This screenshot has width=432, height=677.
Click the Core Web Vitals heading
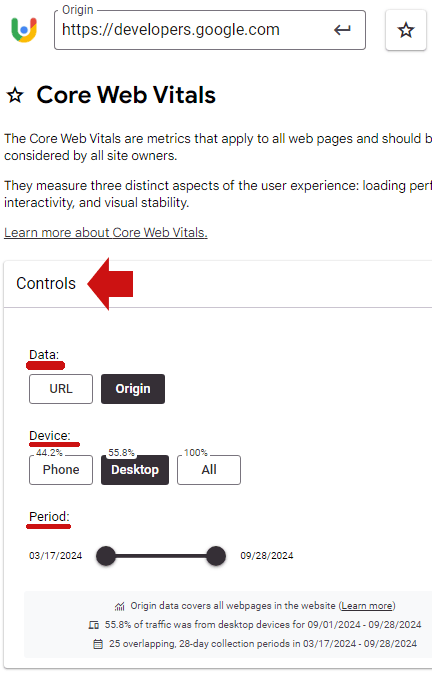(126, 95)
